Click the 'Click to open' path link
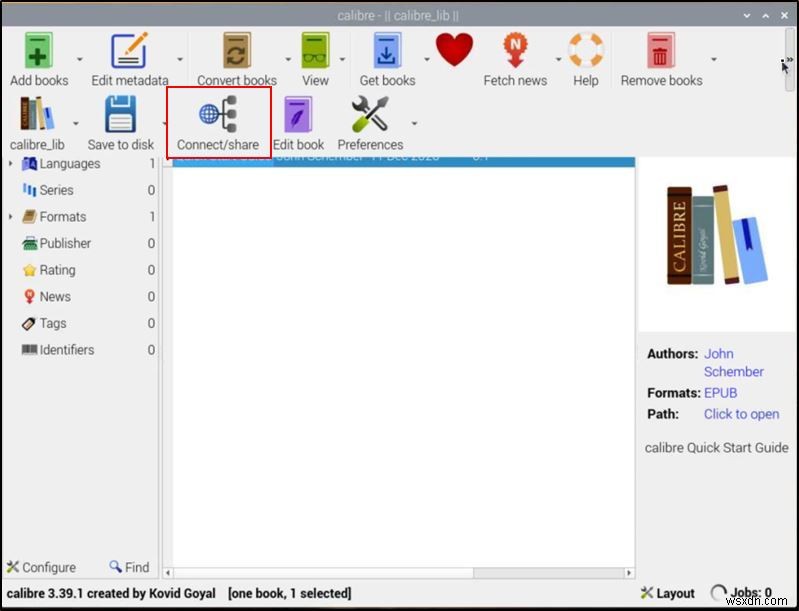 741,414
